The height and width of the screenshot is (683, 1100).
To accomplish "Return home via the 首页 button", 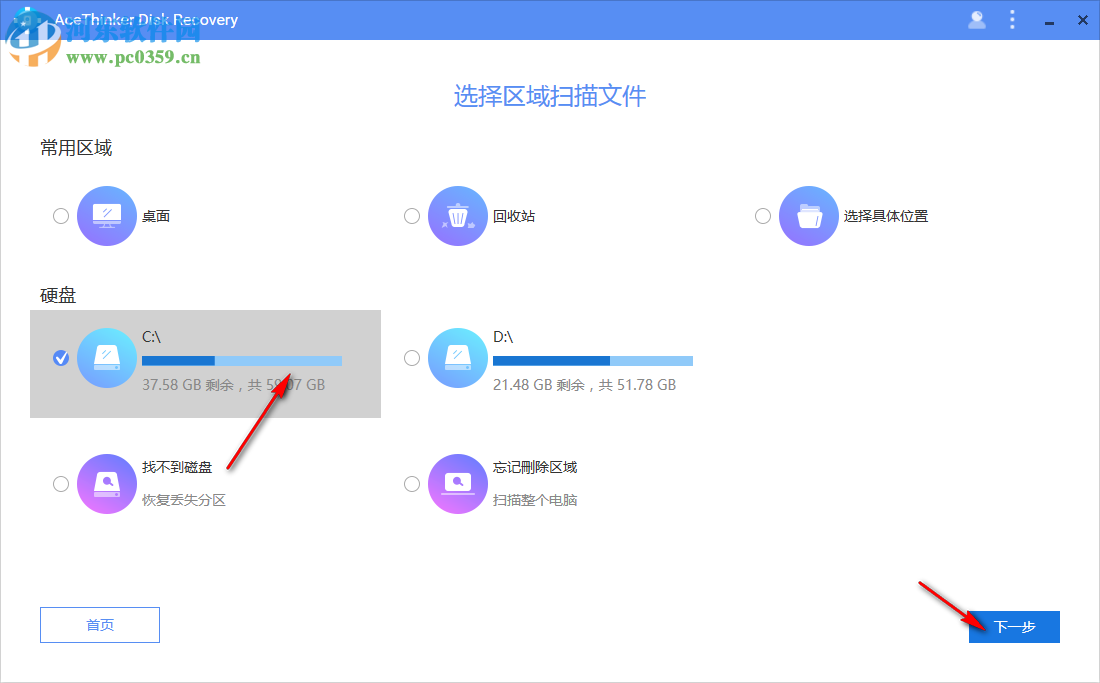I will pyautogui.click(x=99, y=624).
